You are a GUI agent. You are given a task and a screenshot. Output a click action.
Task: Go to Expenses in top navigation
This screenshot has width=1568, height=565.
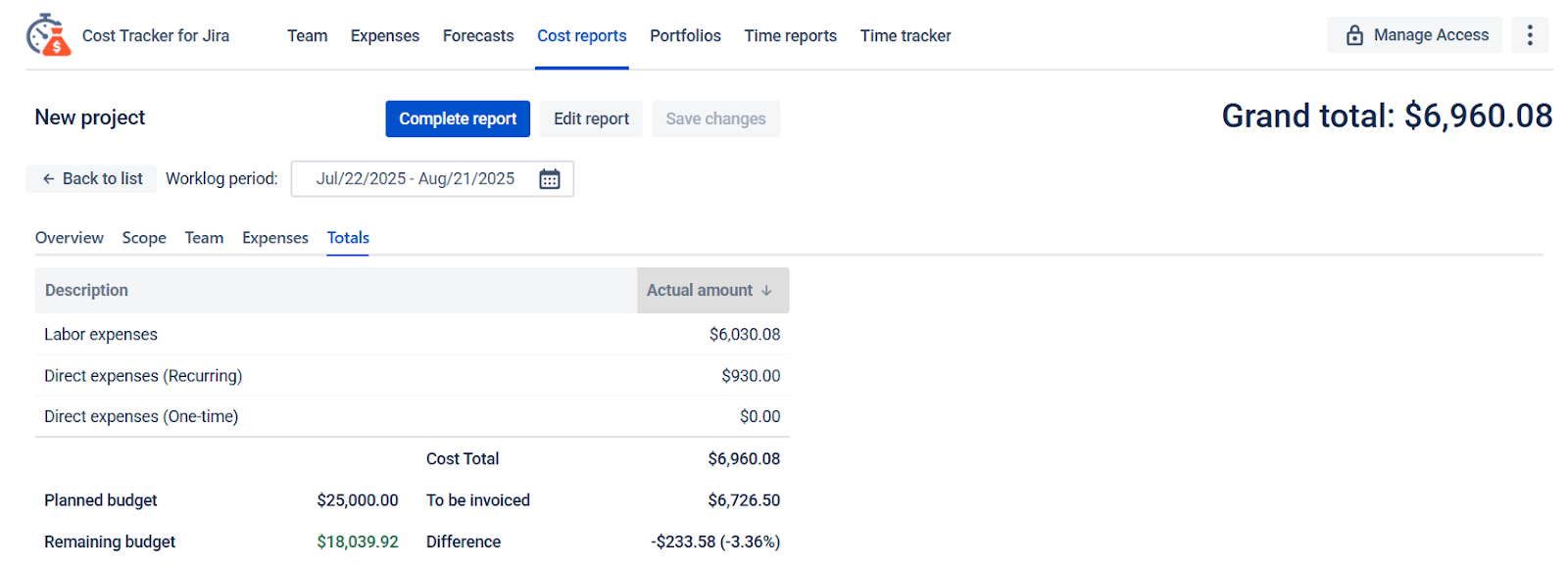coord(385,36)
